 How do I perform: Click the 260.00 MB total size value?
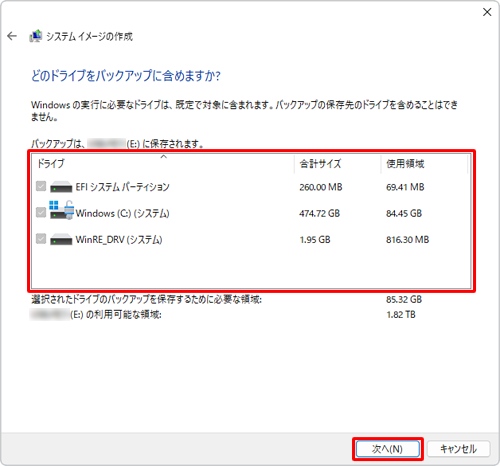[x=321, y=187]
